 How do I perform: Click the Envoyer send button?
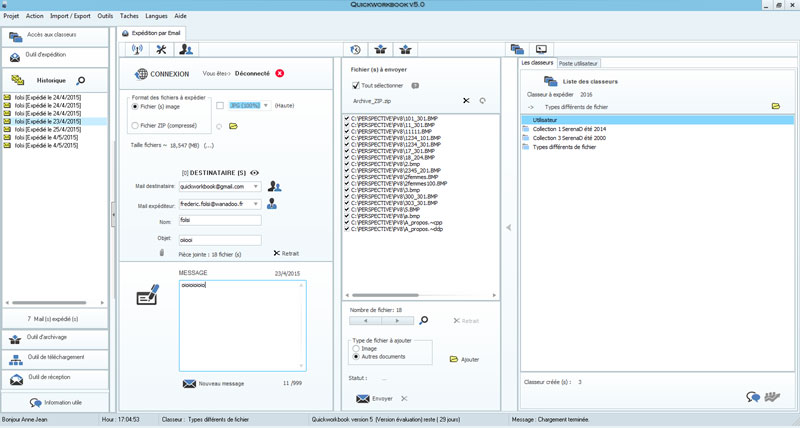376,399
